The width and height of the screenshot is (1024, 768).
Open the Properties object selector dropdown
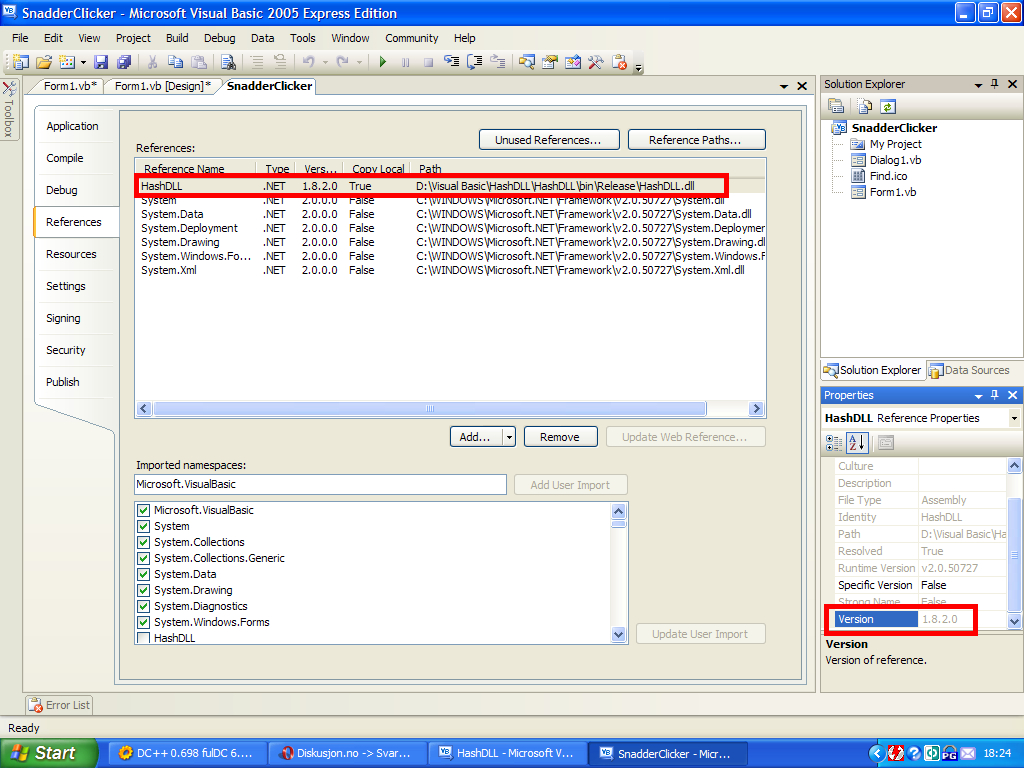[1014, 418]
